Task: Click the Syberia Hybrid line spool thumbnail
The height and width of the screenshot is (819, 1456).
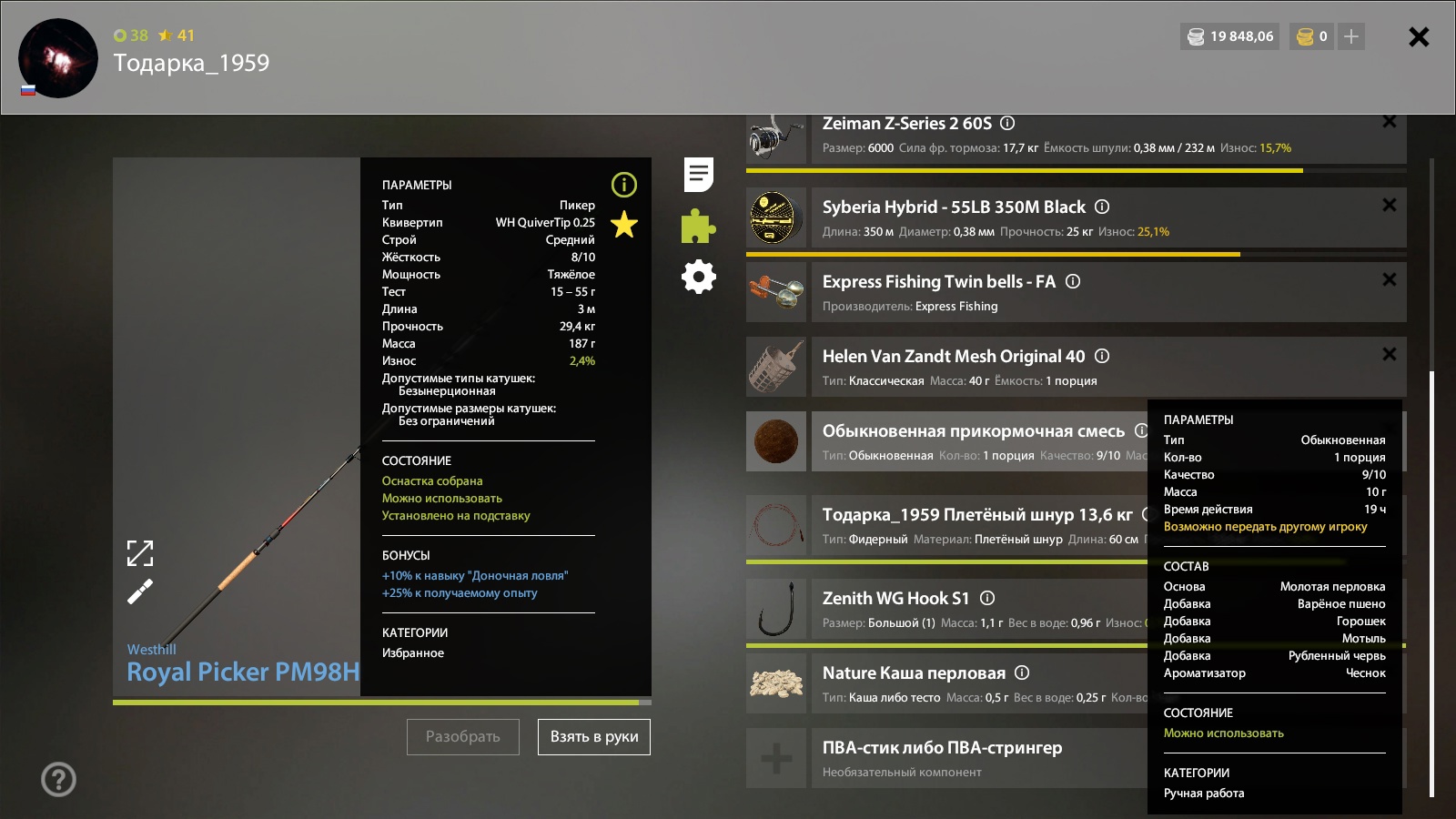Action: (x=776, y=217)
